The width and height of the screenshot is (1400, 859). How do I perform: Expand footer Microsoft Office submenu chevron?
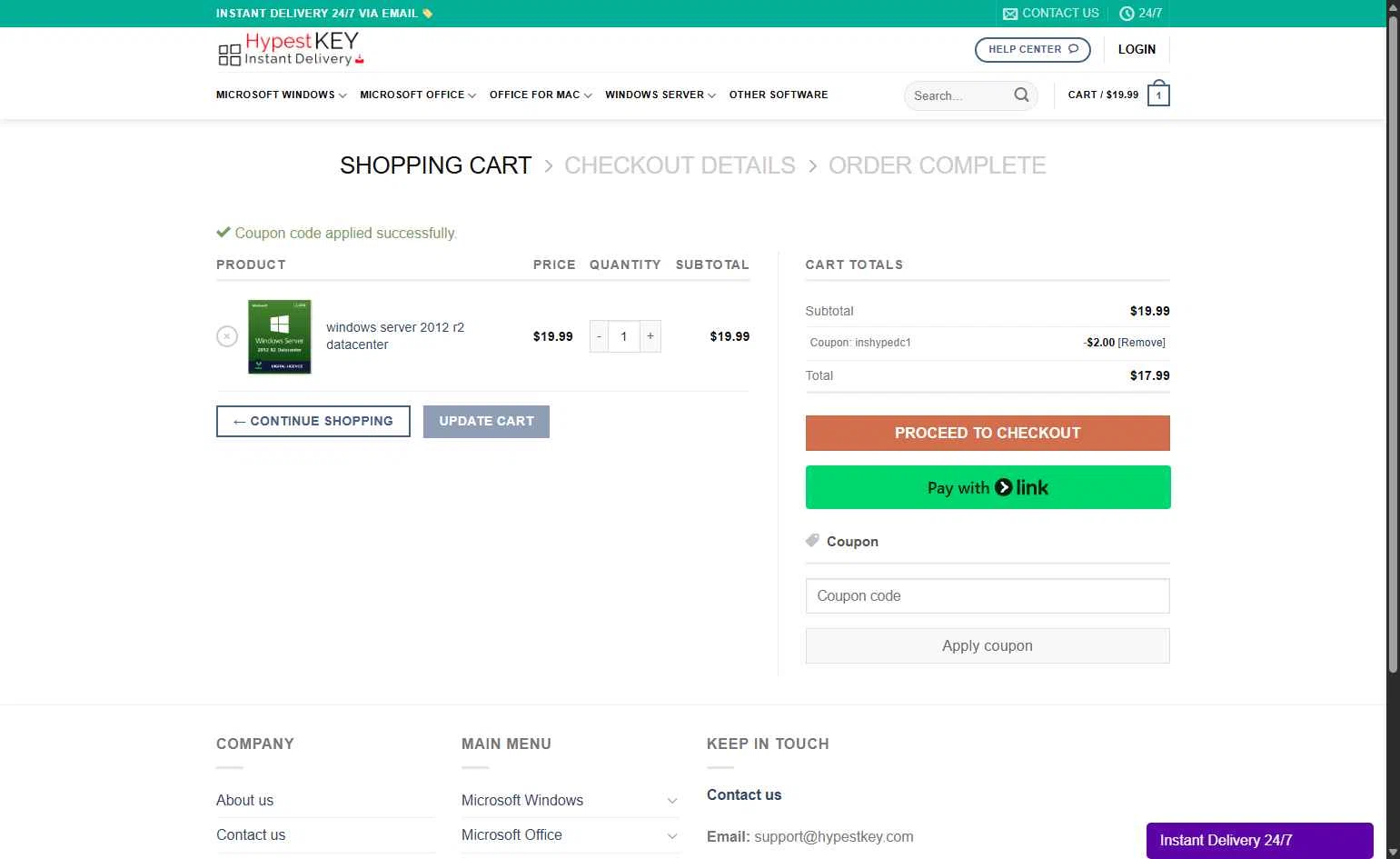coord(672,835)
